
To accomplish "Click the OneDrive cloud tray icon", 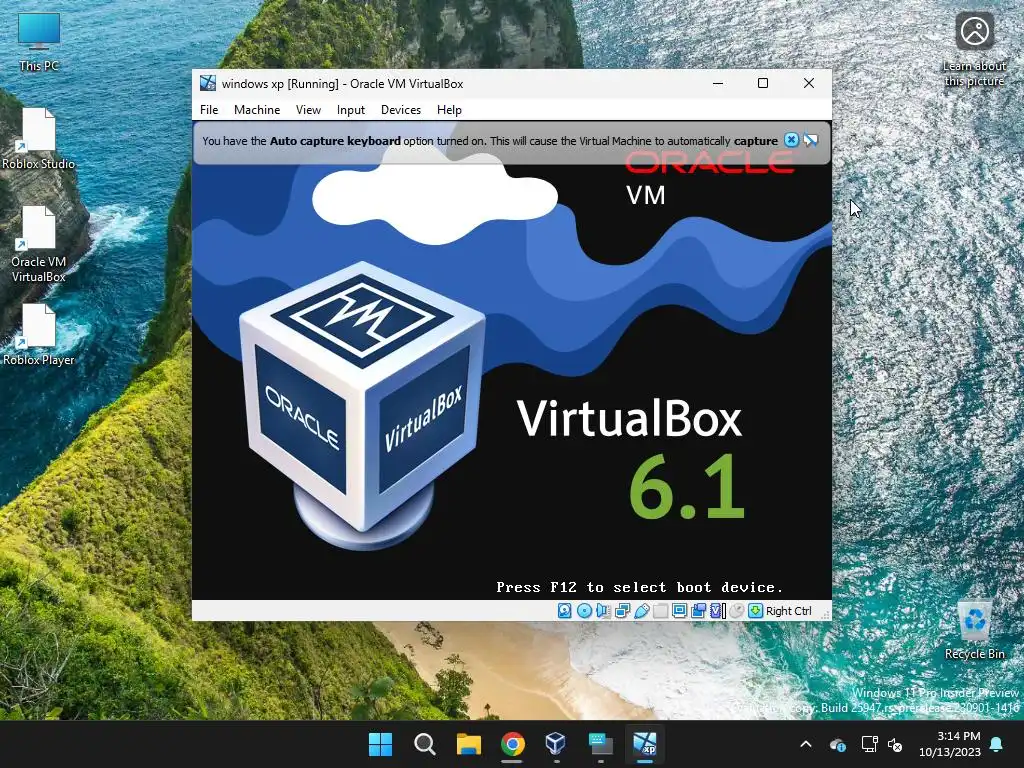I will click(837, 744).
